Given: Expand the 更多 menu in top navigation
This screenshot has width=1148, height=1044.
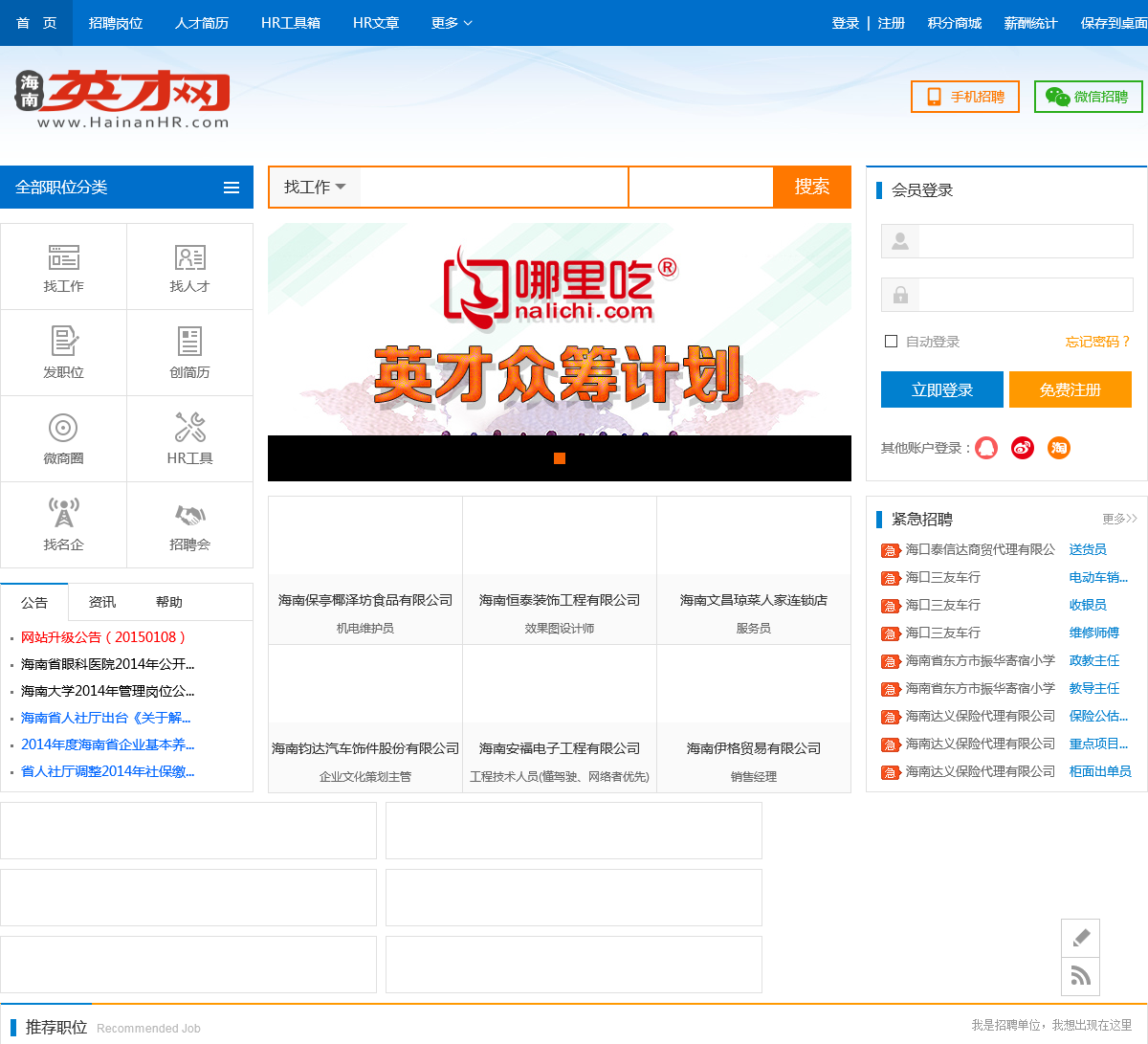Looking at the screenshot, I should [x=452, y=23].
